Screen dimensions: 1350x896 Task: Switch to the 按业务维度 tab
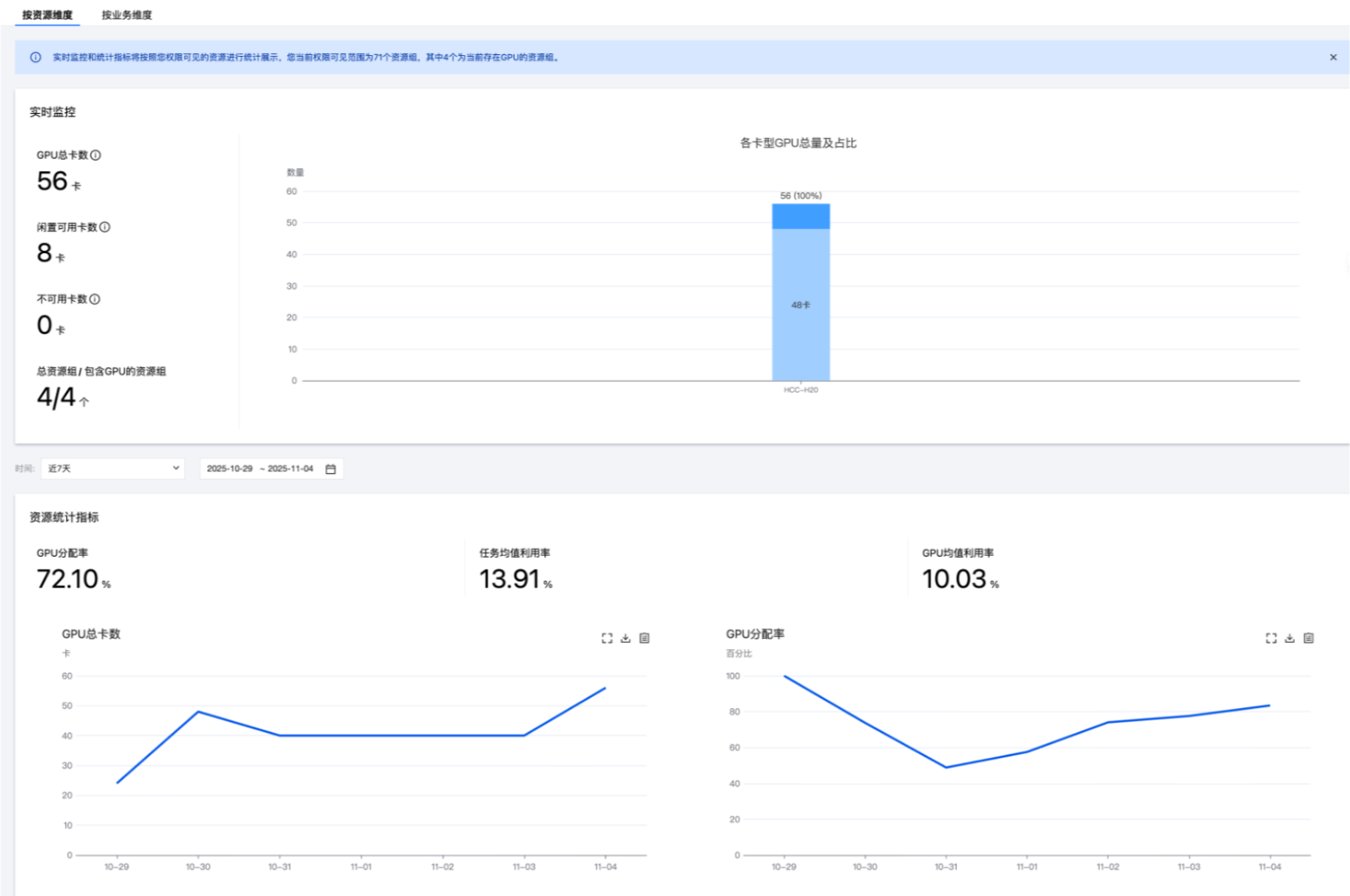[x=127, y=15]
